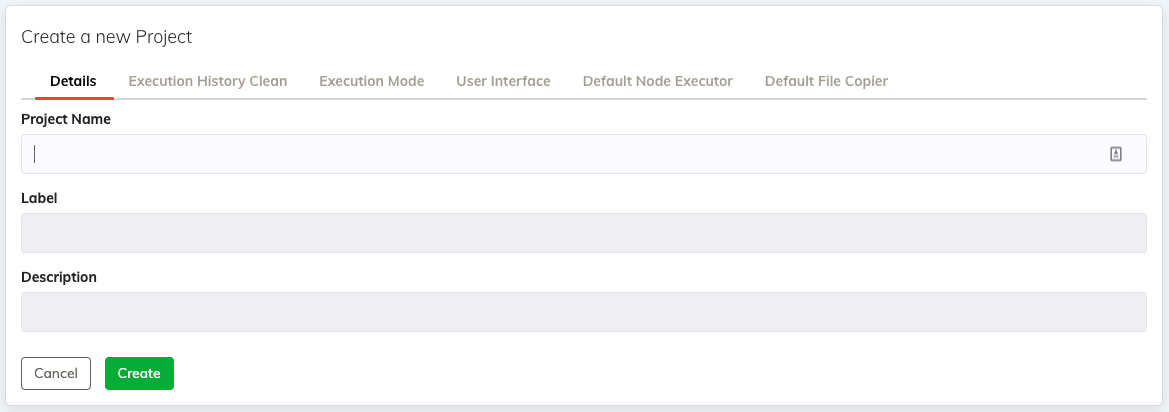The width and height of the screenshot is (1169, 412).
Task: Click the 'Create a new Project' heading
Action: coord(107,37)
